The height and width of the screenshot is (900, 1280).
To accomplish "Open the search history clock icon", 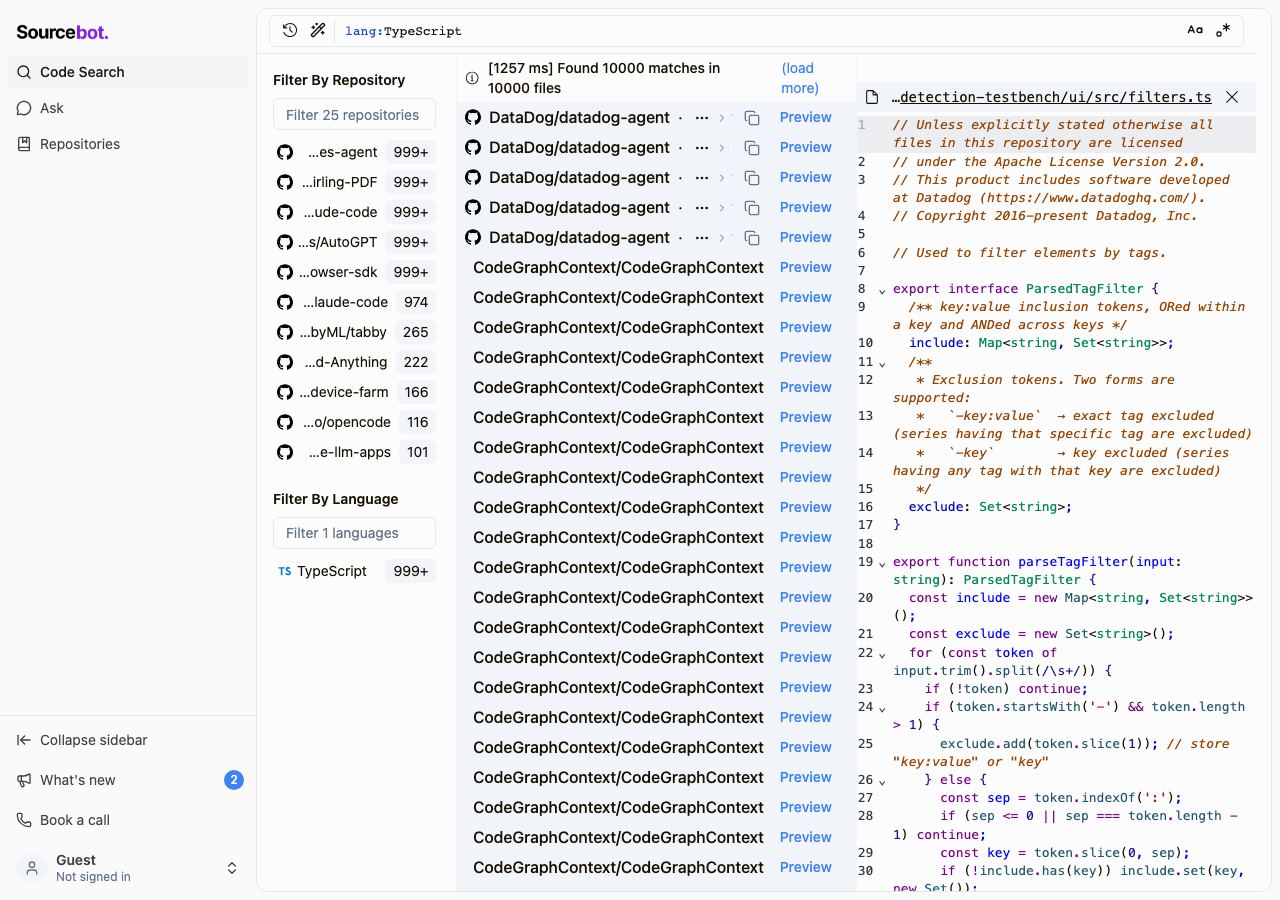I will 290,30.
